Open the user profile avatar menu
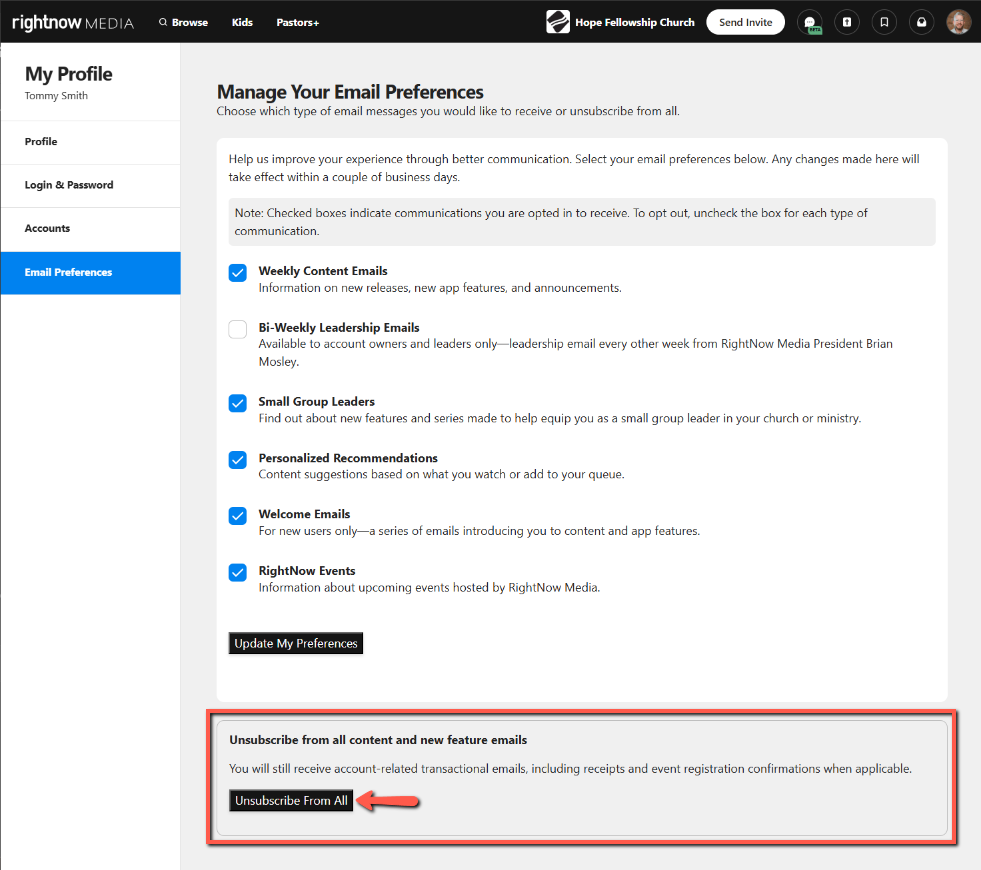The width and height of the screenshot is (981, 870). 958,22
